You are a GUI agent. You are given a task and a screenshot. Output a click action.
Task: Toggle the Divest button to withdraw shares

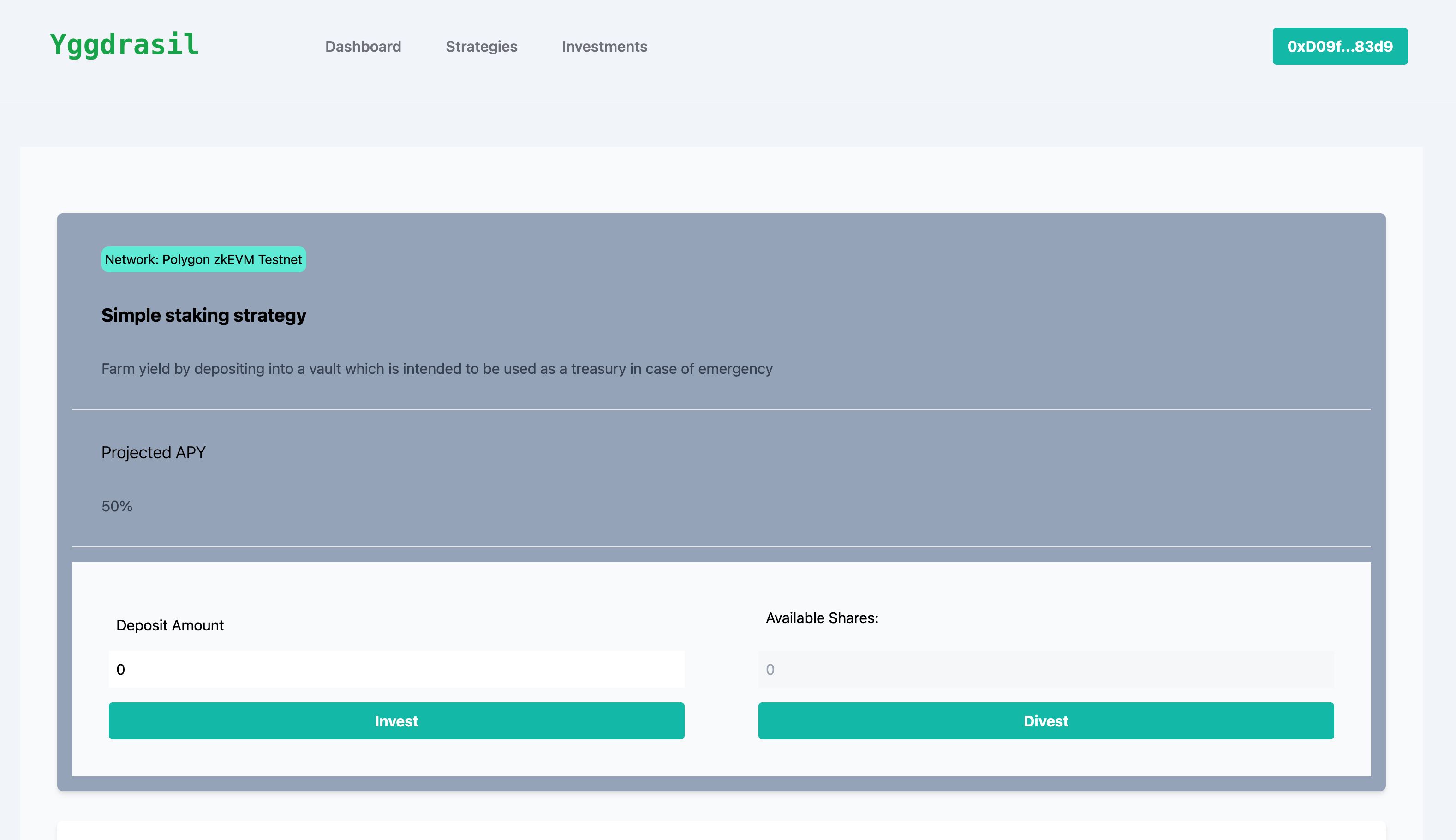click(1046, 720)
